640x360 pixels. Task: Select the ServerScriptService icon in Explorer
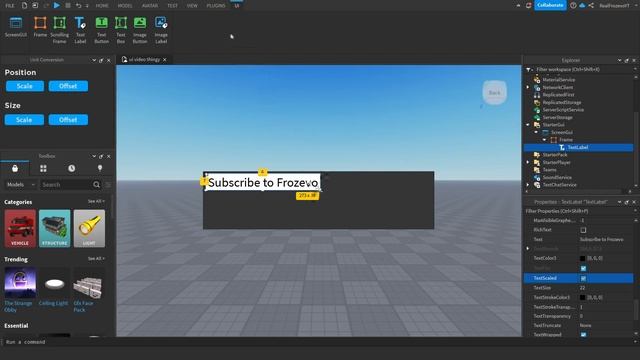coord(537,110)
